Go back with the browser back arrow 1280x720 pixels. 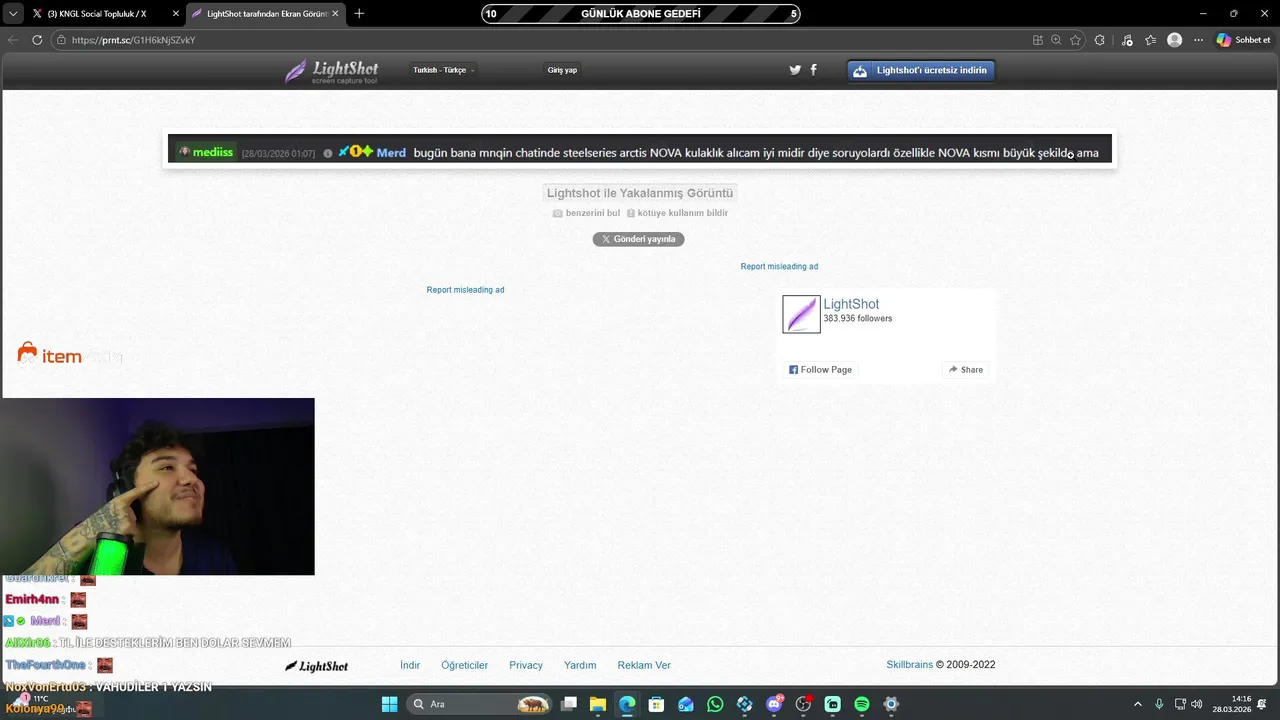pyautogui.click(x=13, y=40)
